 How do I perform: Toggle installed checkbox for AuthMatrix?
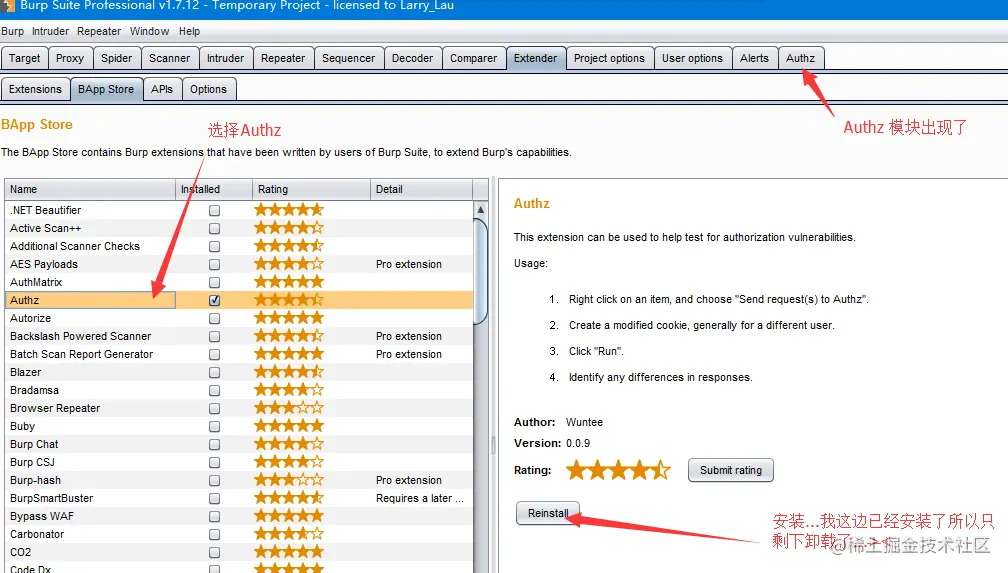(214, 282)
